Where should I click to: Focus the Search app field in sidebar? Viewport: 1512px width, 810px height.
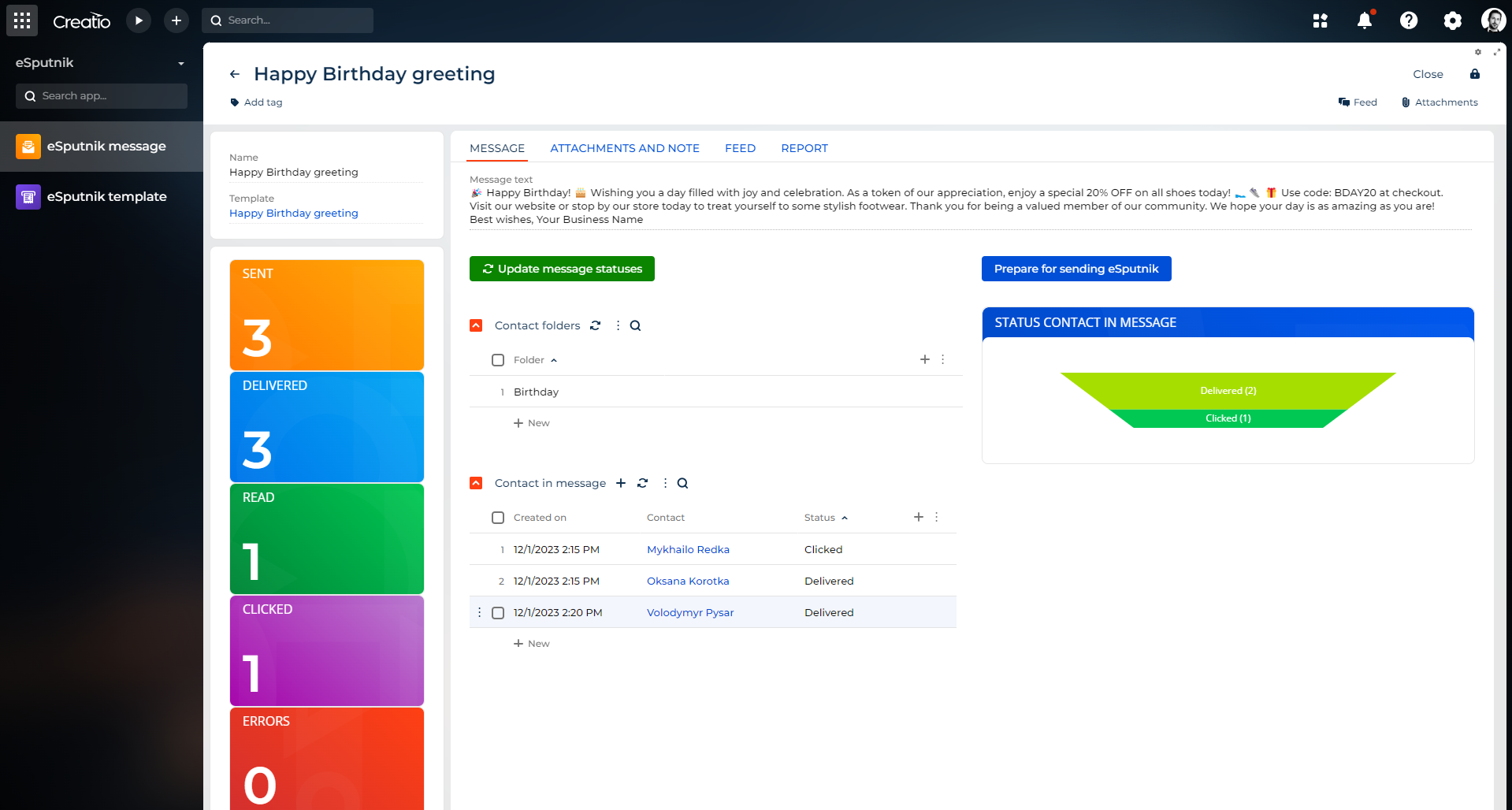[102, 96]
